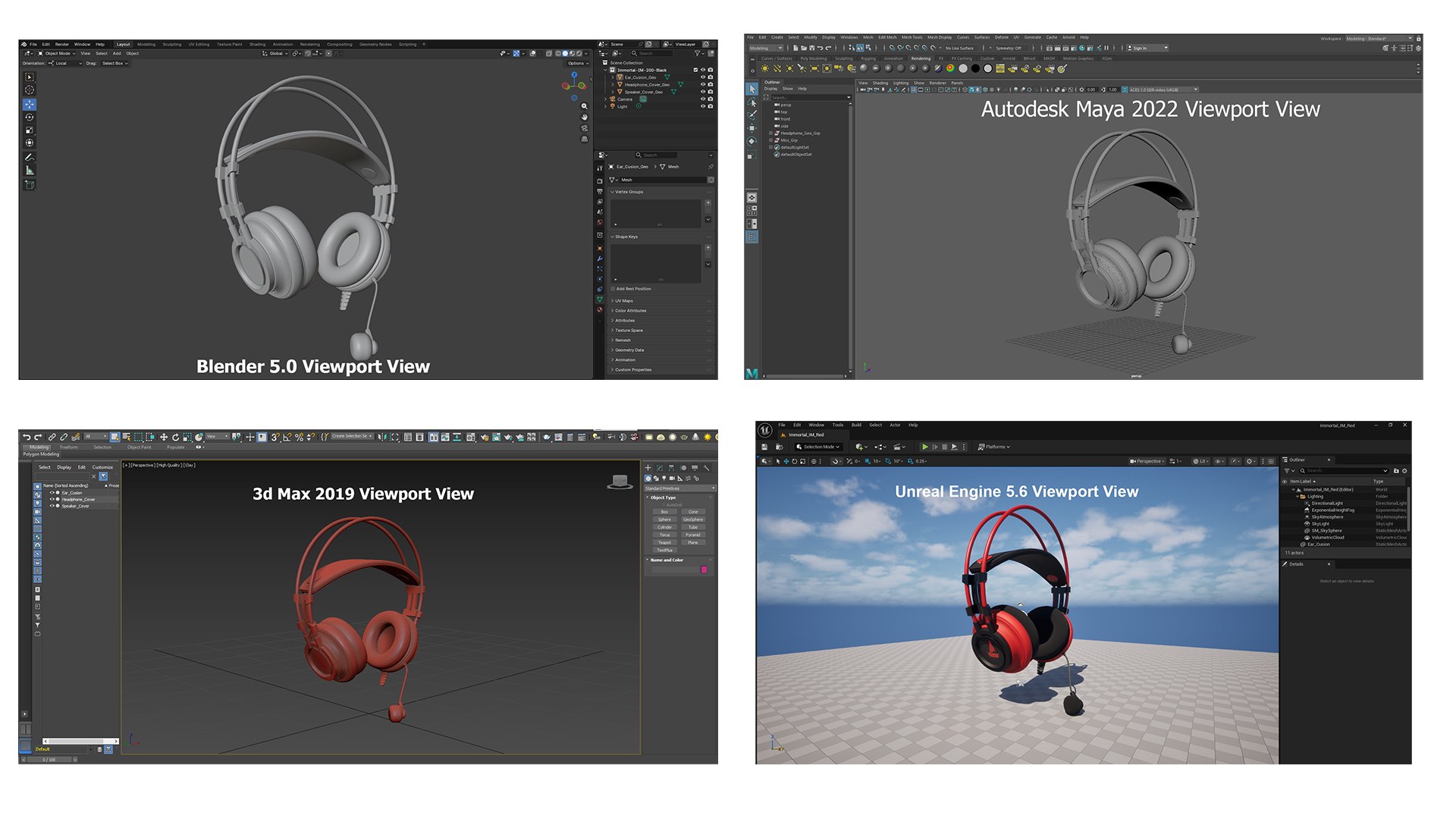Screen dimensions: 1456x819
Task: Open Maya's Mesh Tools menu
Action: point(912,37)
